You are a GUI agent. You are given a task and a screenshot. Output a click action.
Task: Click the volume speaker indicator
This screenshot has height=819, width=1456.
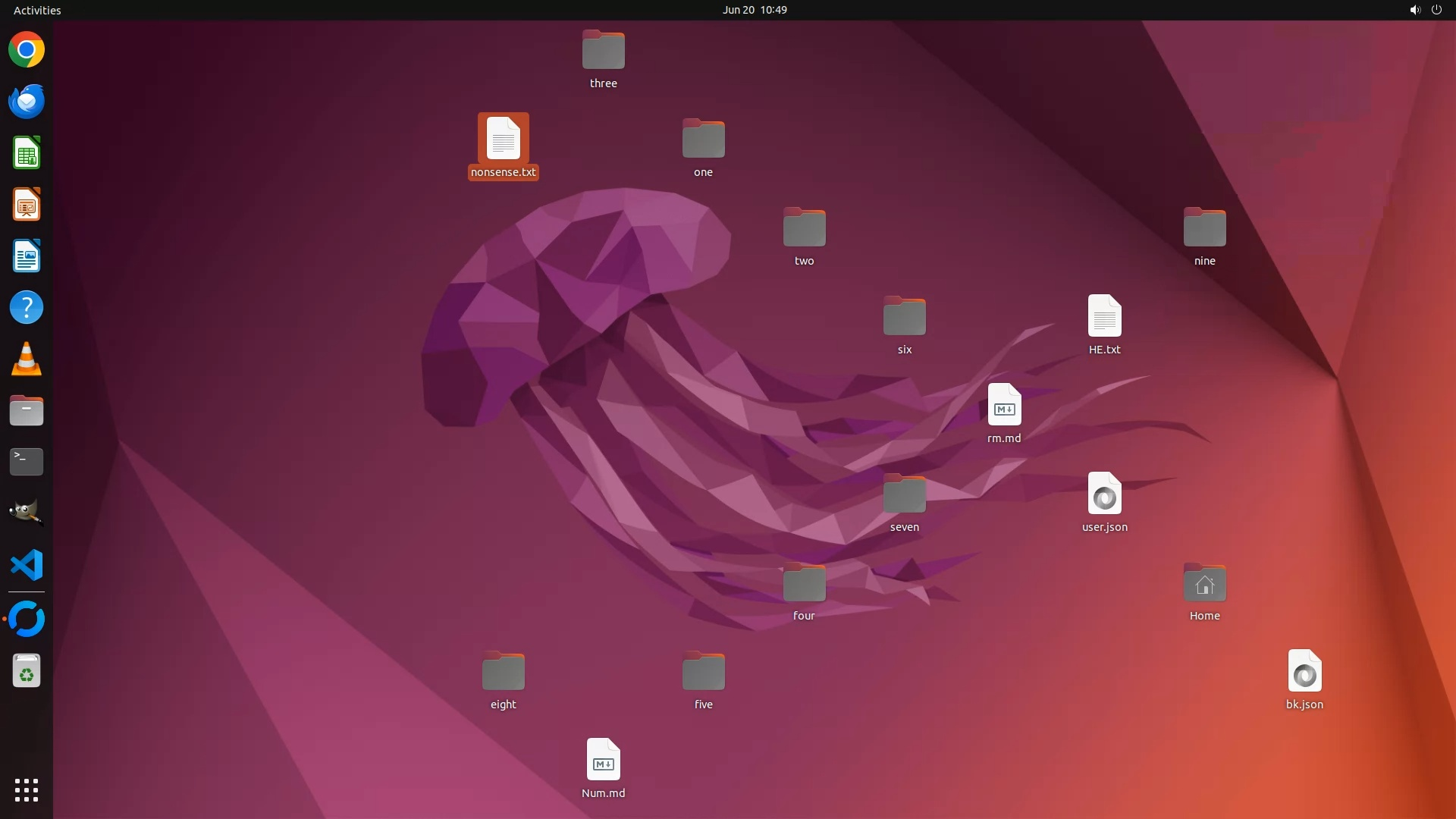(x=1414, y=10)
